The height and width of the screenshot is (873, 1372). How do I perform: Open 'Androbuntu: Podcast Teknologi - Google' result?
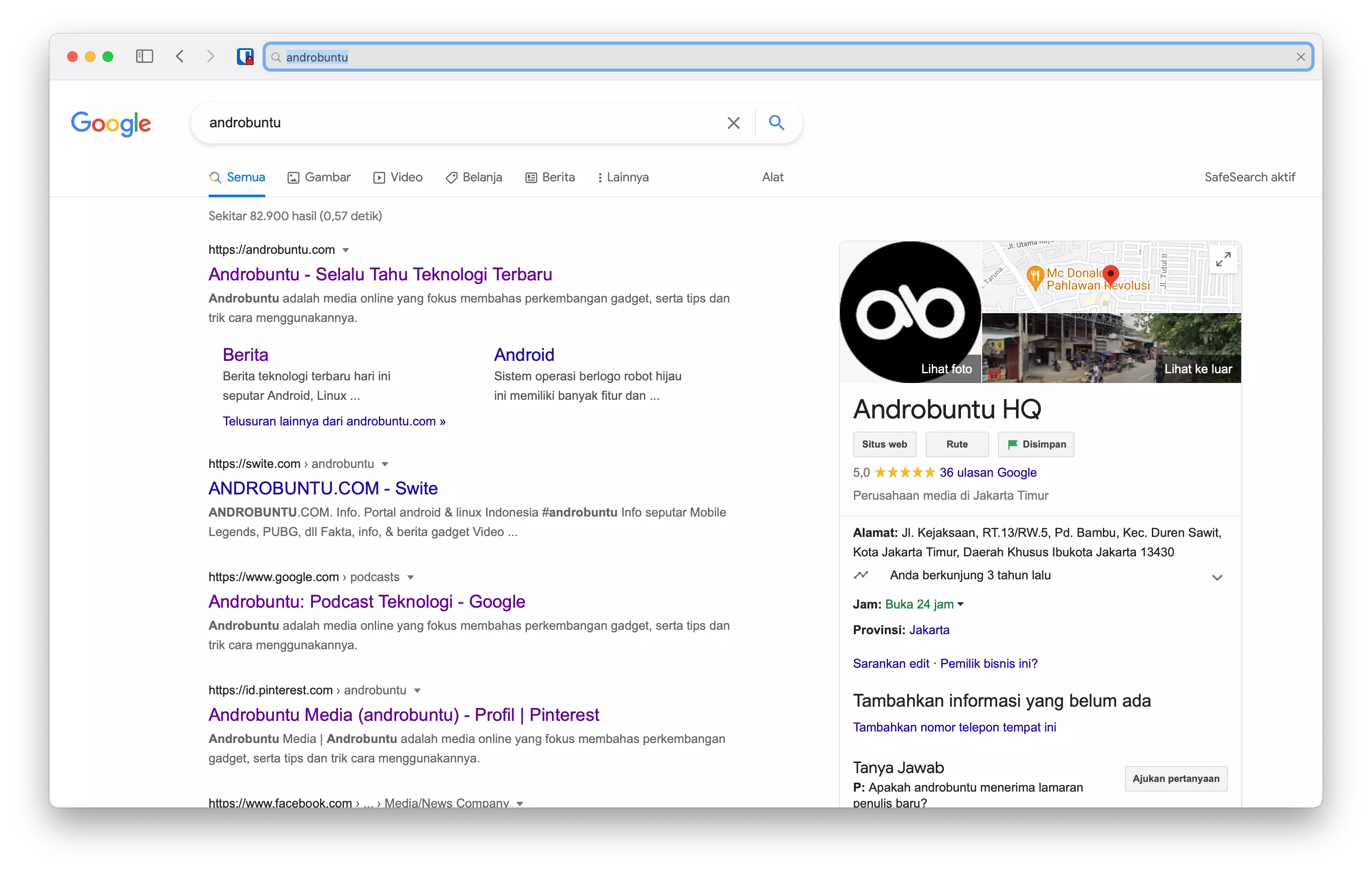pyautogui.click(x=366, y=601)
